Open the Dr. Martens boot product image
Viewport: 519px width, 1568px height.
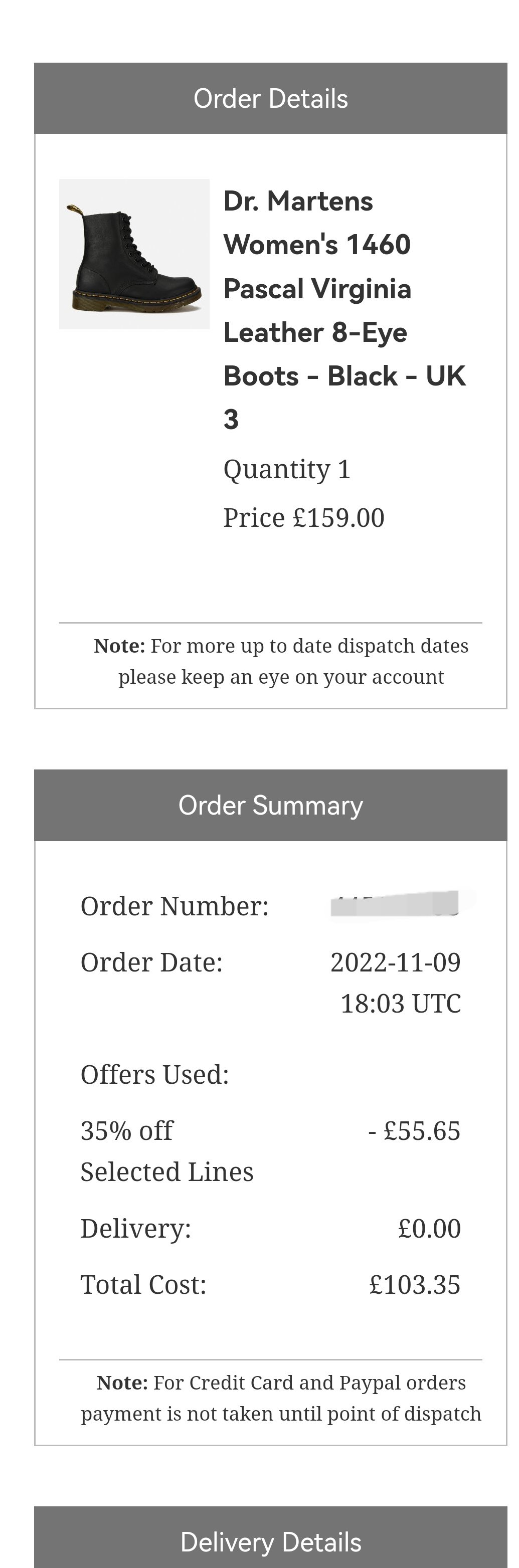coord(134,254)
